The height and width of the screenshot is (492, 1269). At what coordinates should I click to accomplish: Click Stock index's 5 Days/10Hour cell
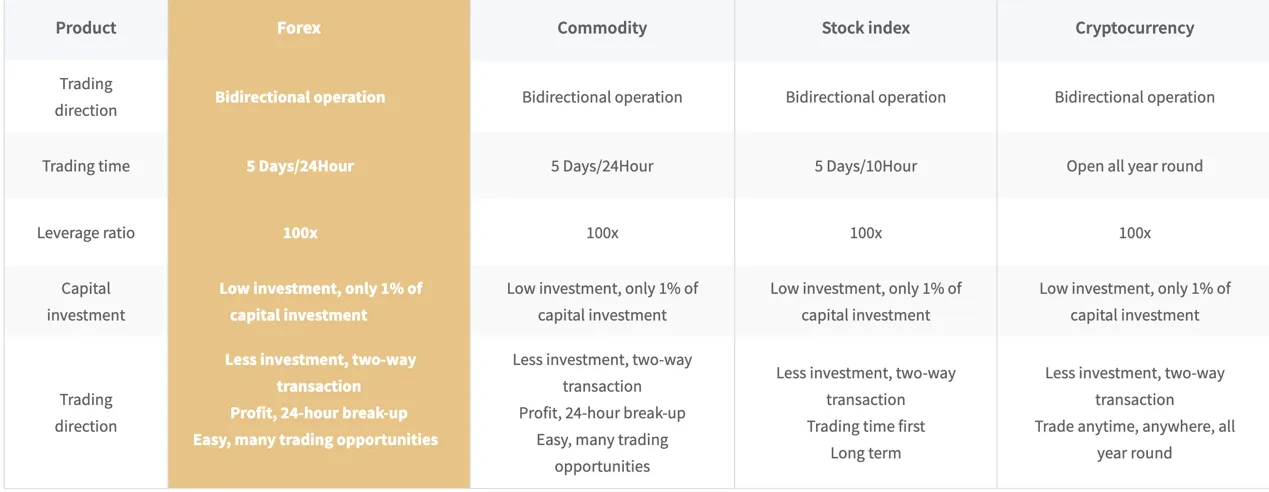[x=866, y=166]
